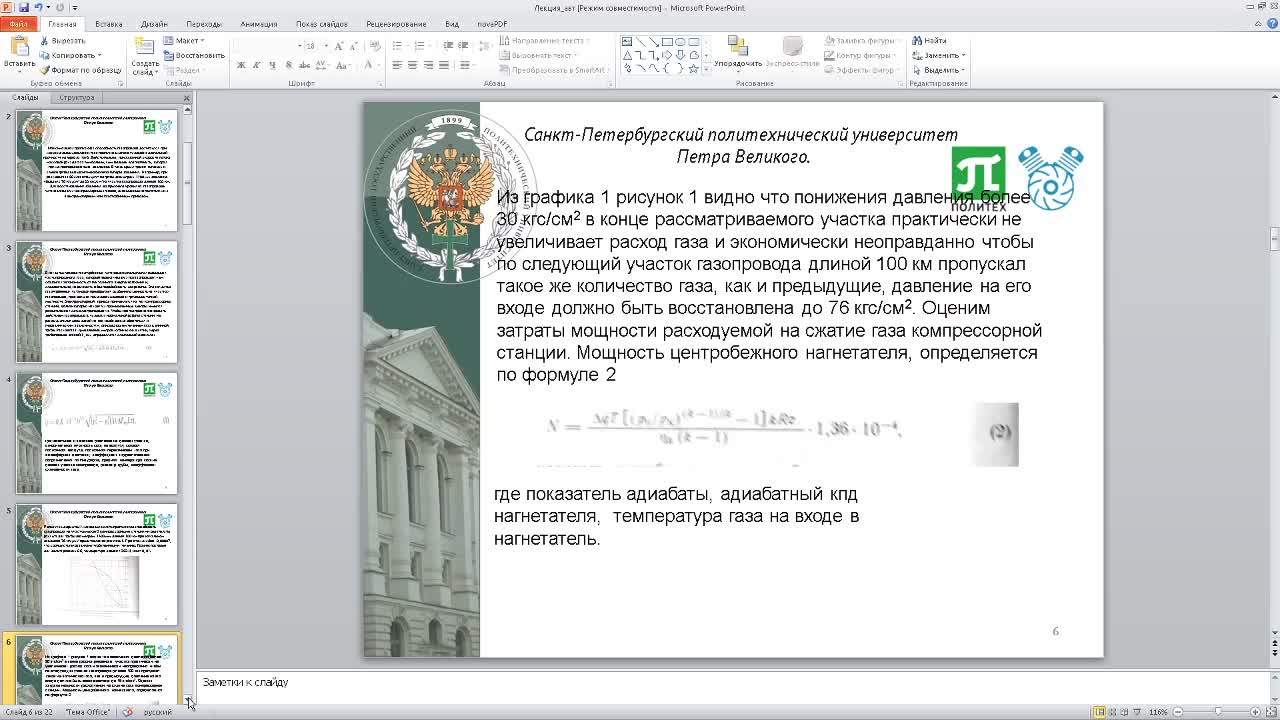Toggle bold Ж formatting
The image size is (1280, 720).
[241, 65]
